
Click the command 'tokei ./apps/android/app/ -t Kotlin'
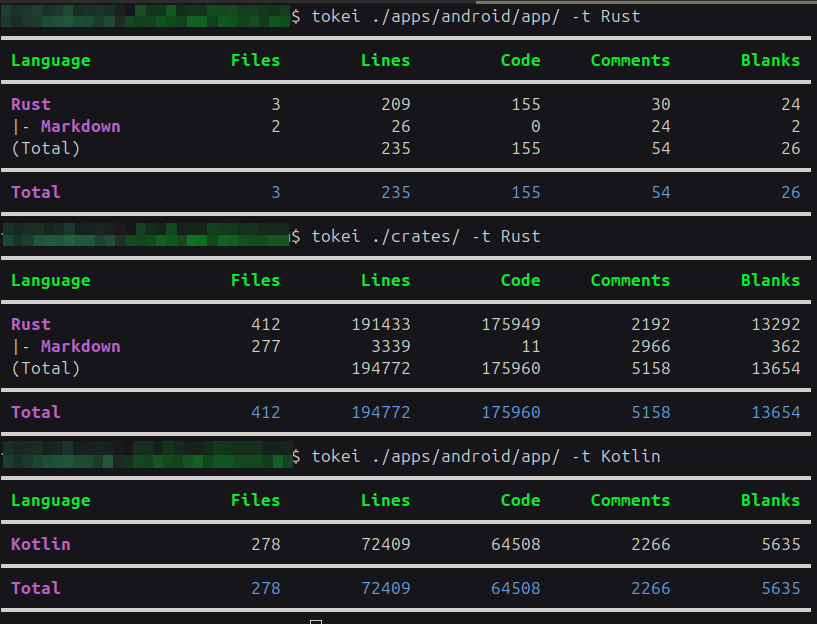point(486,457)
